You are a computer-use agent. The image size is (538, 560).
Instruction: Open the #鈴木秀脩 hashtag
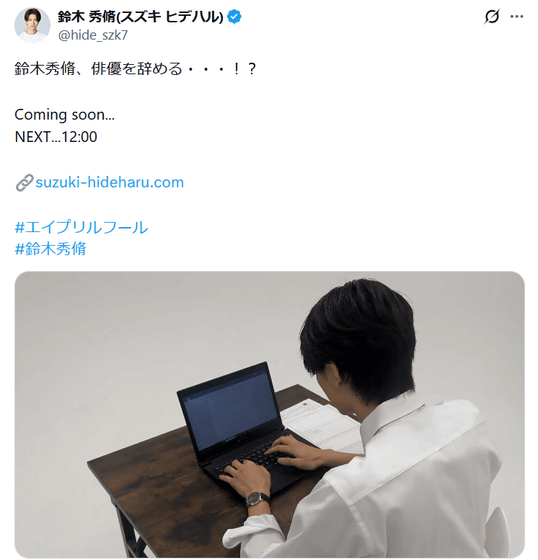pos(50,249)
